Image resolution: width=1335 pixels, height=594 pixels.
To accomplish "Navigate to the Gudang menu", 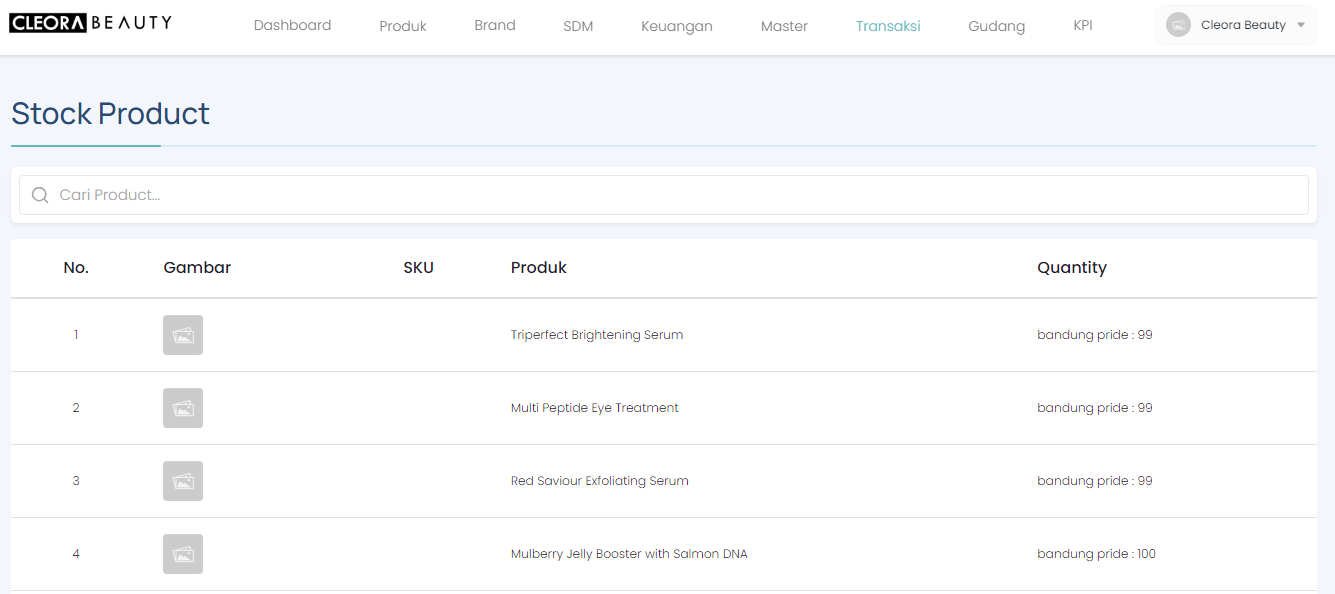I will click(996, 26).
